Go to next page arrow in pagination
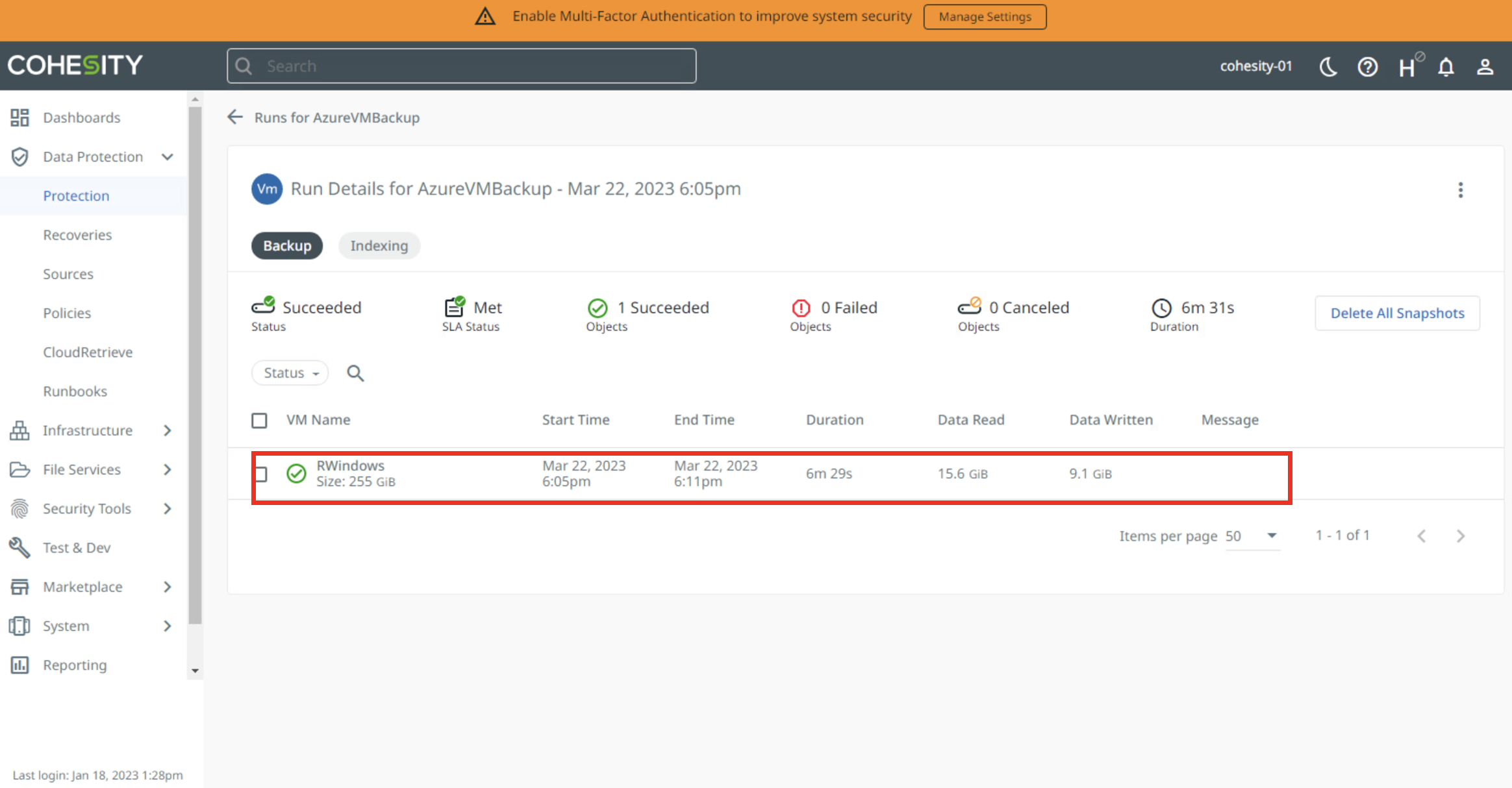1512x788 pixels. click(1461, 536)
